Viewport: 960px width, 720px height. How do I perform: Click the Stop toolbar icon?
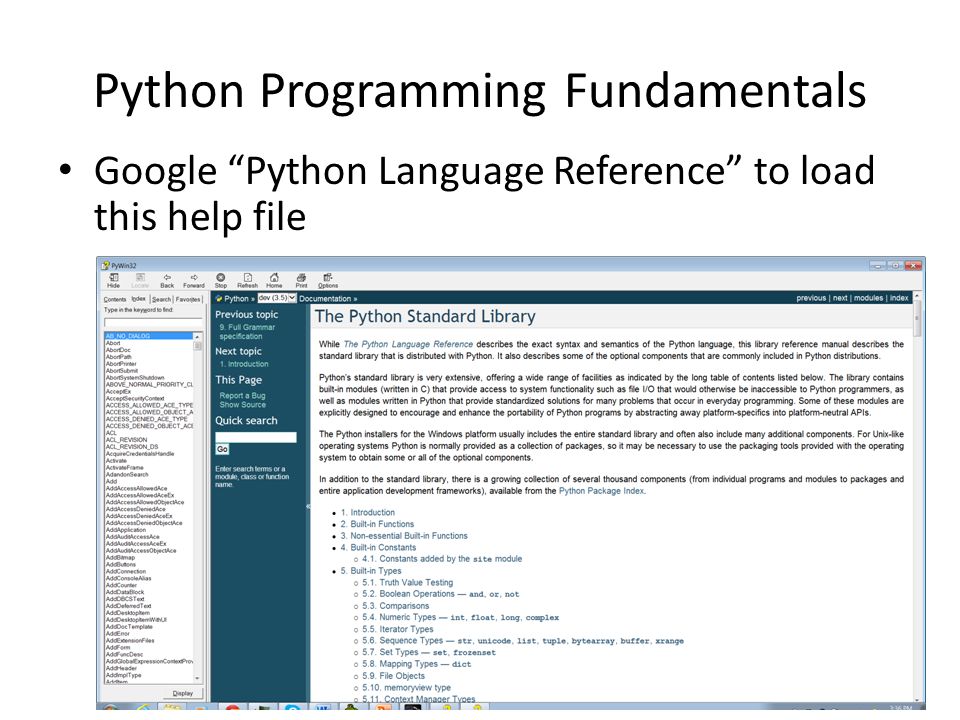pos(220,280)
